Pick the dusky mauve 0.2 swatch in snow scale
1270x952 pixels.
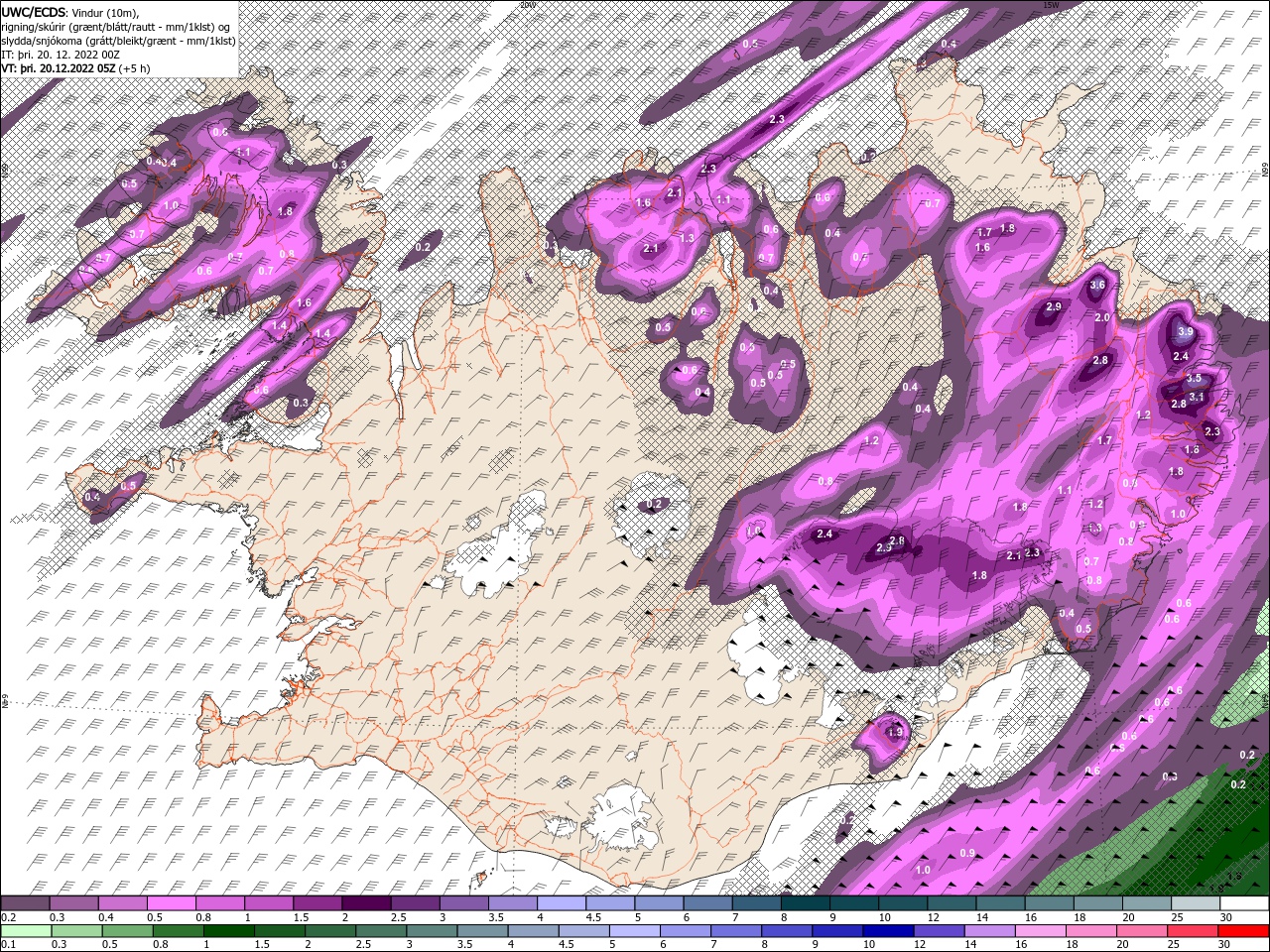pos(25,903)
